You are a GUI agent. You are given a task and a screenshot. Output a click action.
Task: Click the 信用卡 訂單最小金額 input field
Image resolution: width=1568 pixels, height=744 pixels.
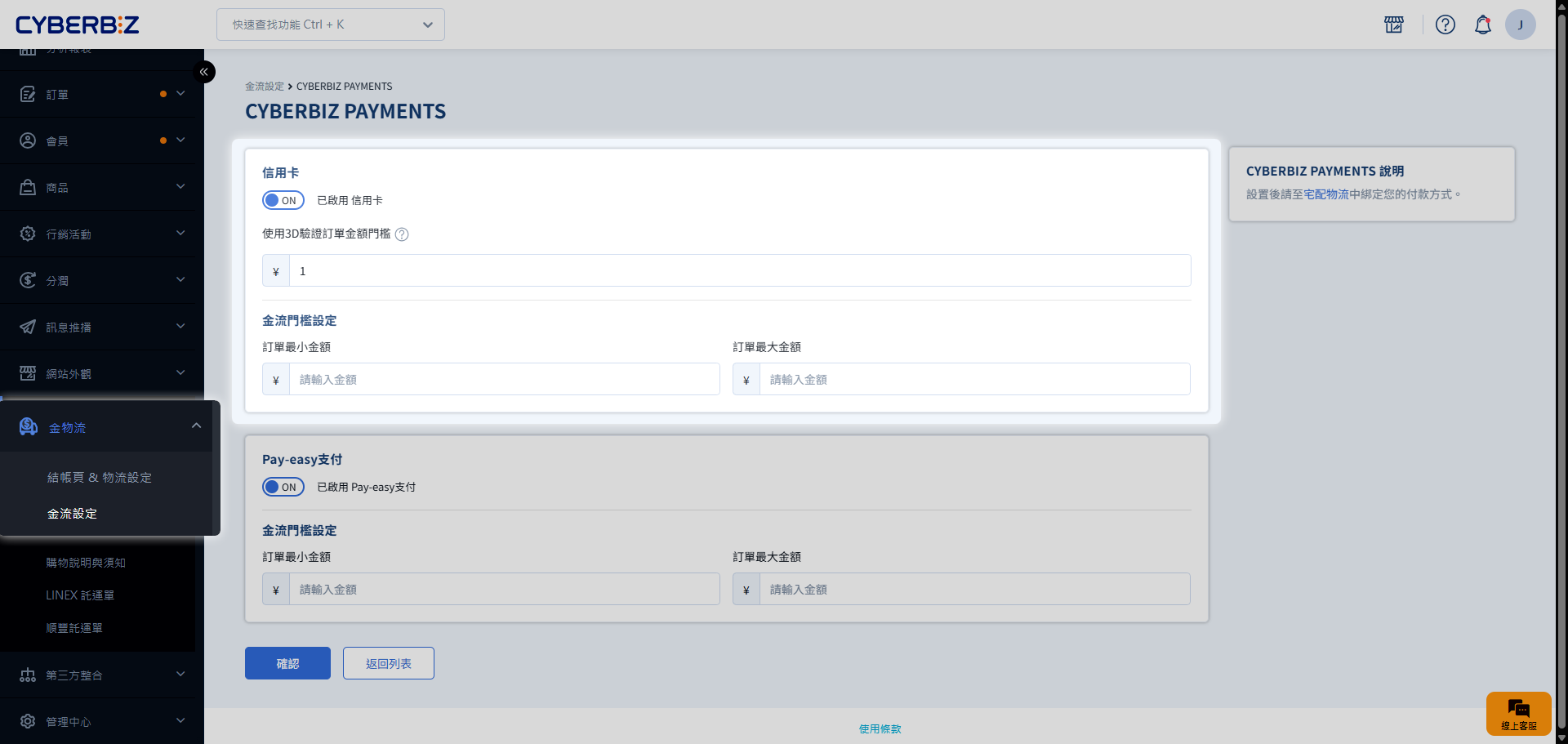504,380
